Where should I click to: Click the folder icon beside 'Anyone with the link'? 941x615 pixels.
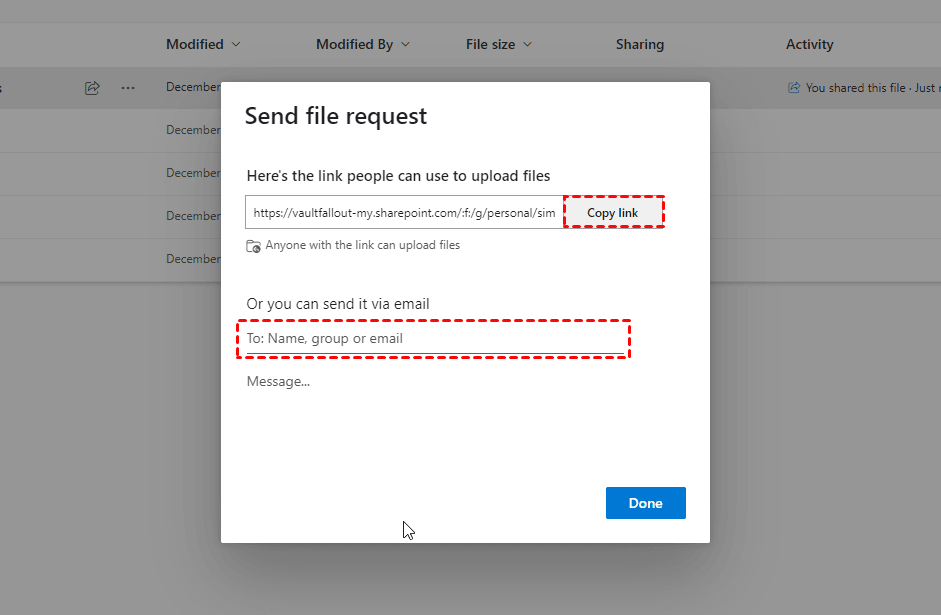(254, 246)
